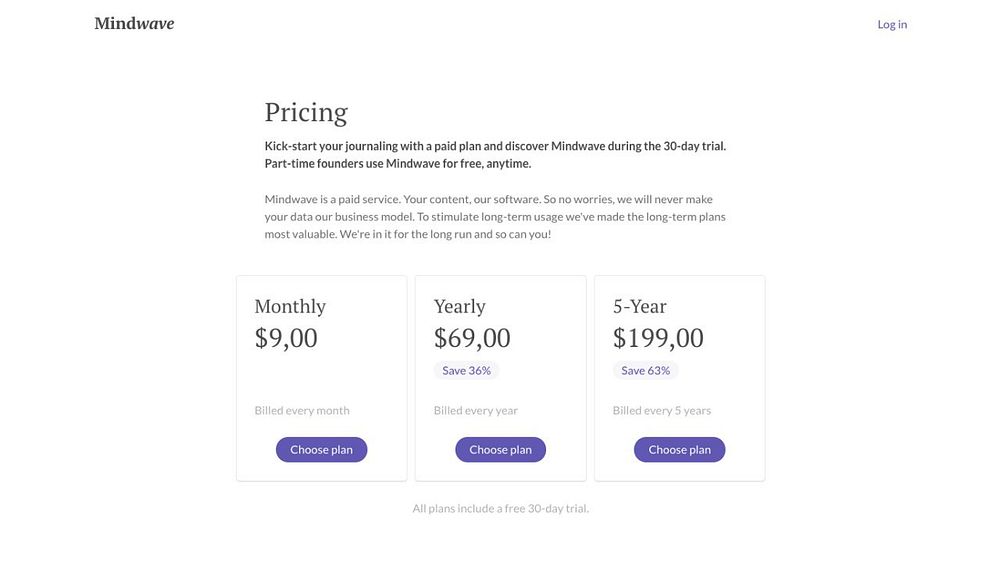1000x572 pixels.
Task: Click the Save 36% badge
Action: click(x=466, y=370)
